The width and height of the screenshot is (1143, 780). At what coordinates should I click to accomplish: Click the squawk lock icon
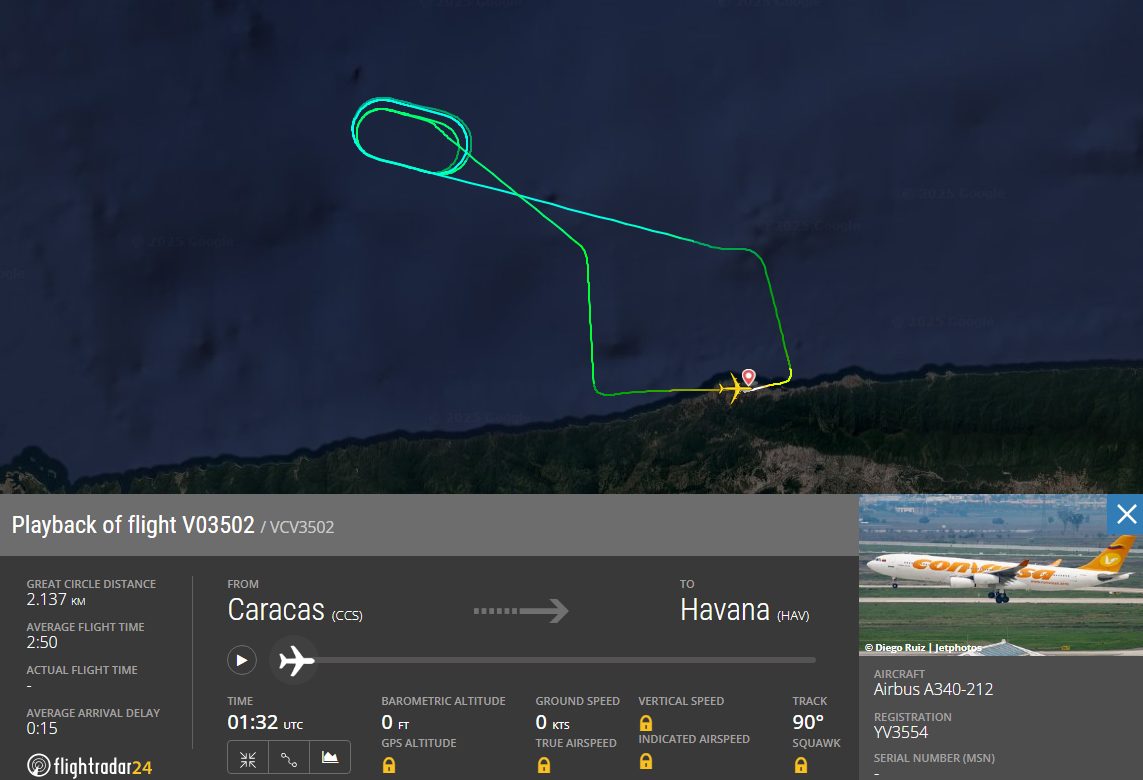800,765
